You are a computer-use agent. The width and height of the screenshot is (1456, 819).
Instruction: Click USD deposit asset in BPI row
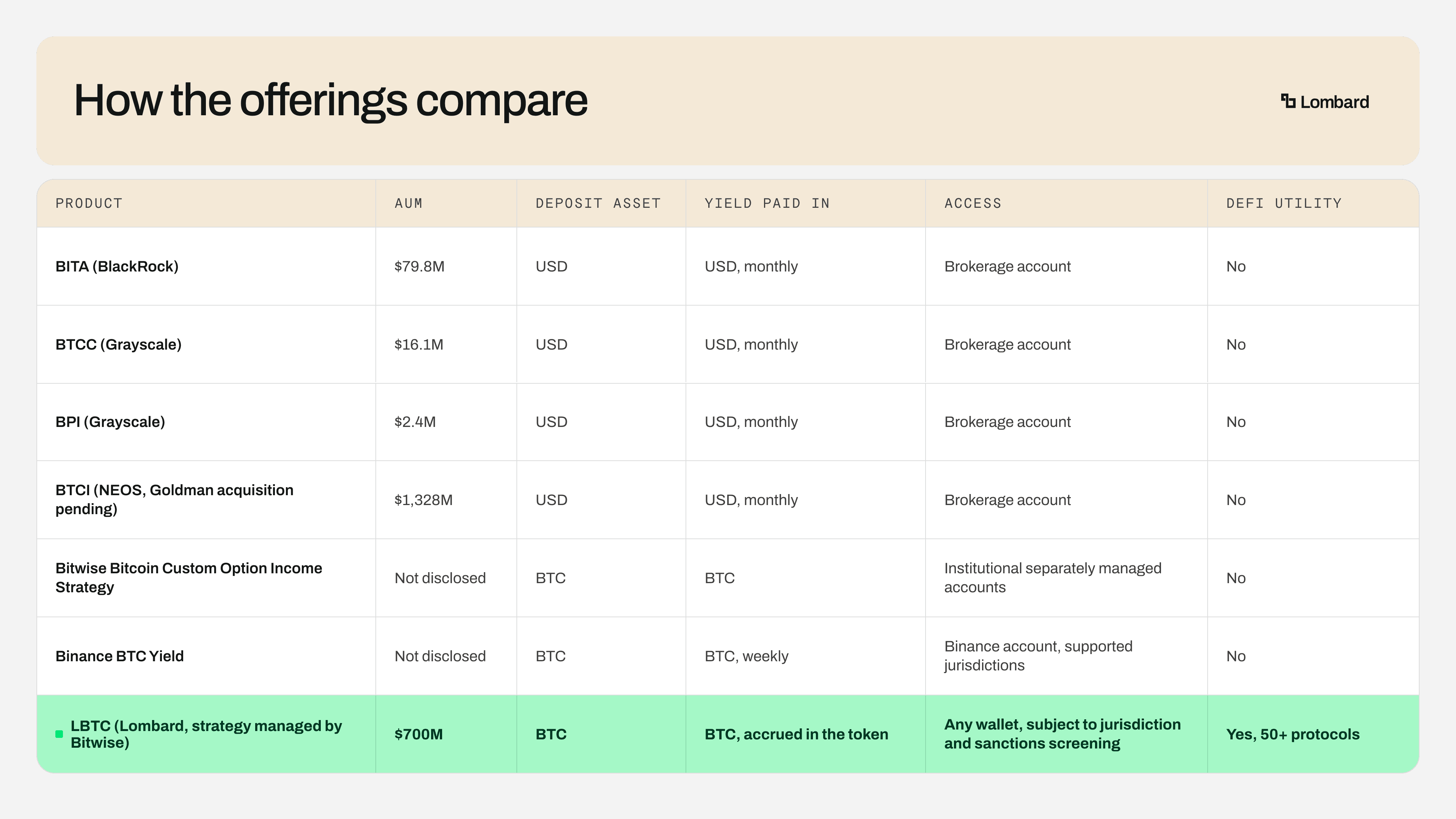pos(552,422)
